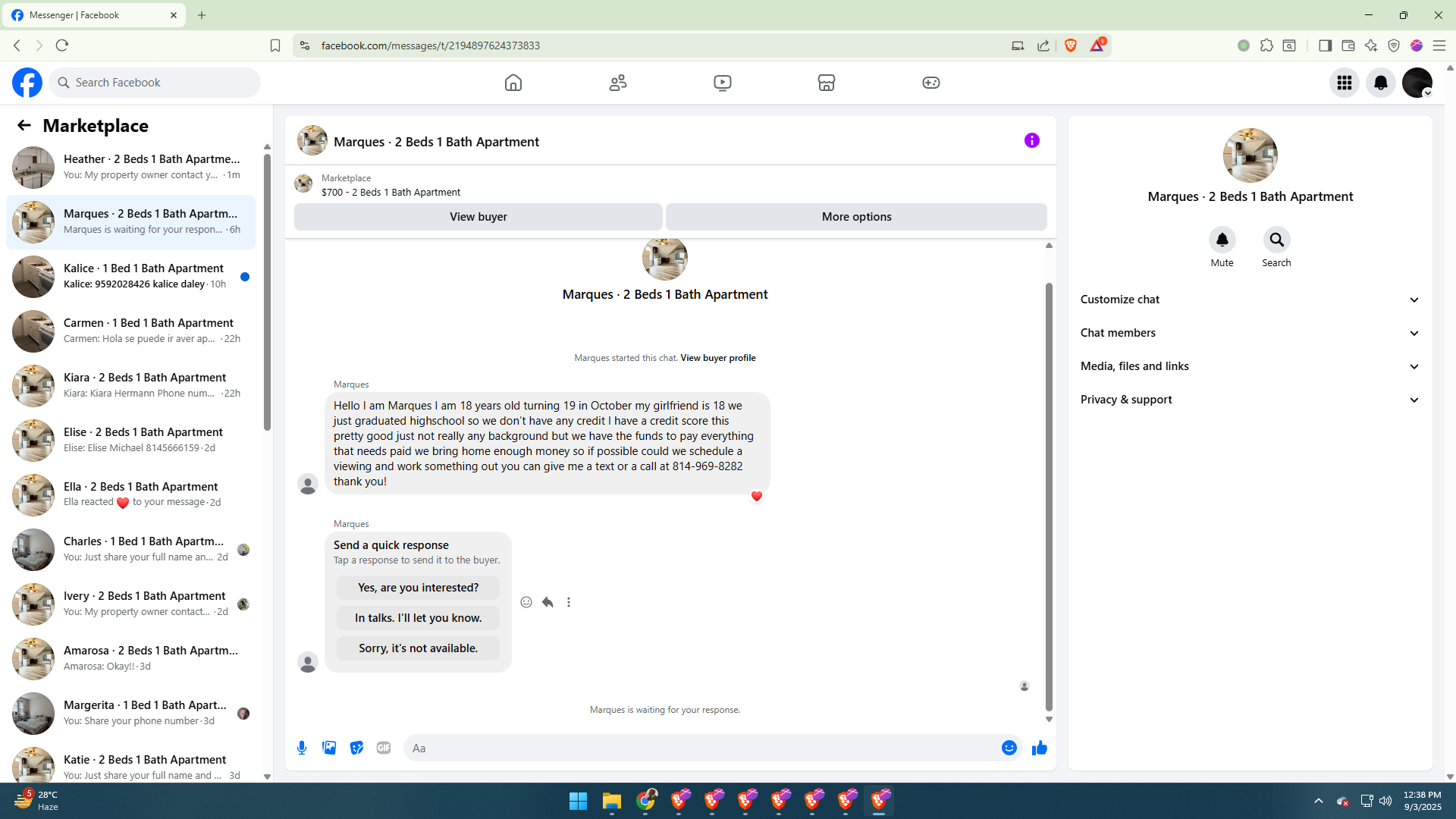Bookmark this page icon
Viewport: 1456px width, 819px height.
coord(275,45)
